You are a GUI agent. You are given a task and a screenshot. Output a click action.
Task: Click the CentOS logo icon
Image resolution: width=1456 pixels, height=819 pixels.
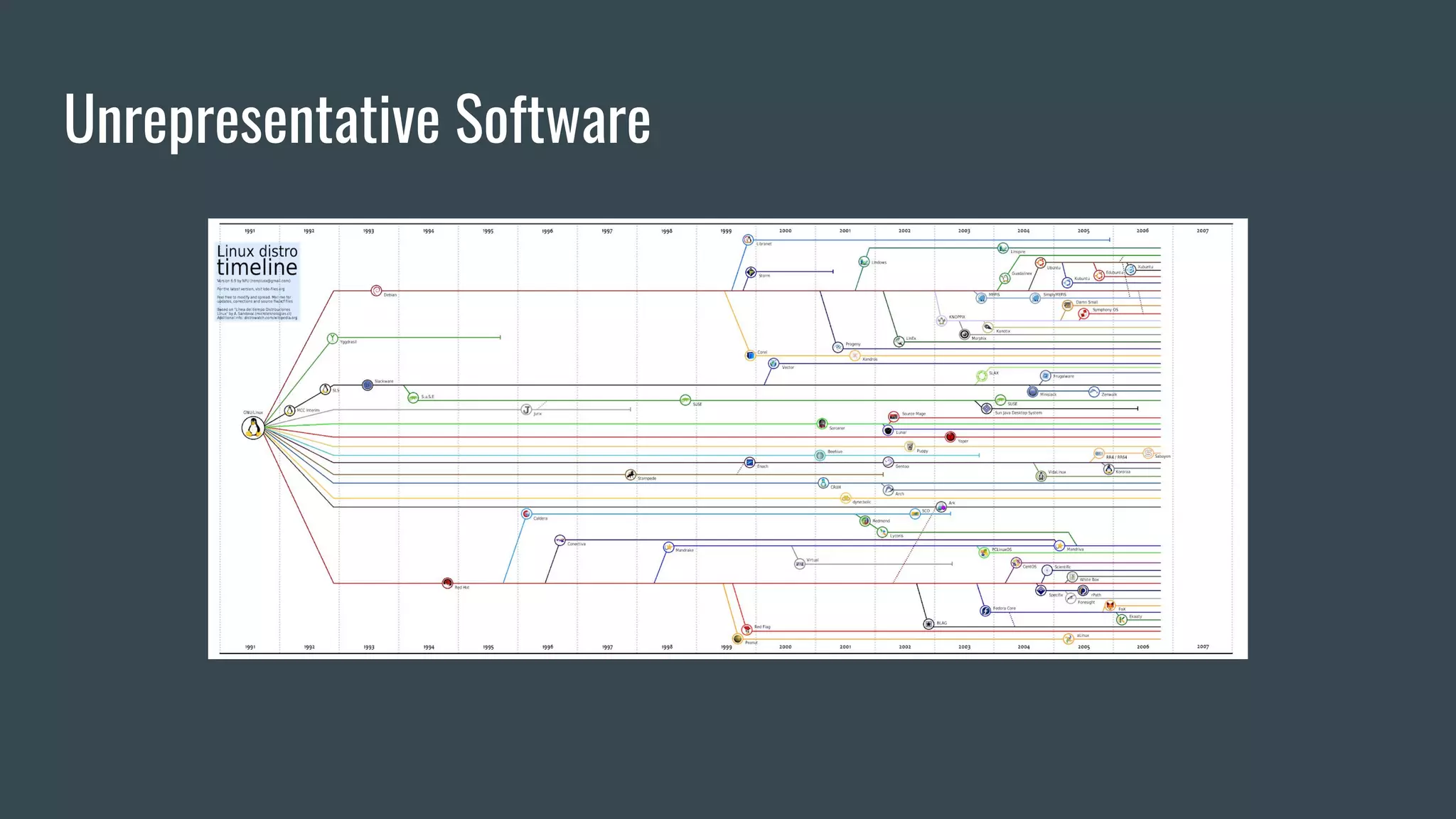pos(1016,562)
